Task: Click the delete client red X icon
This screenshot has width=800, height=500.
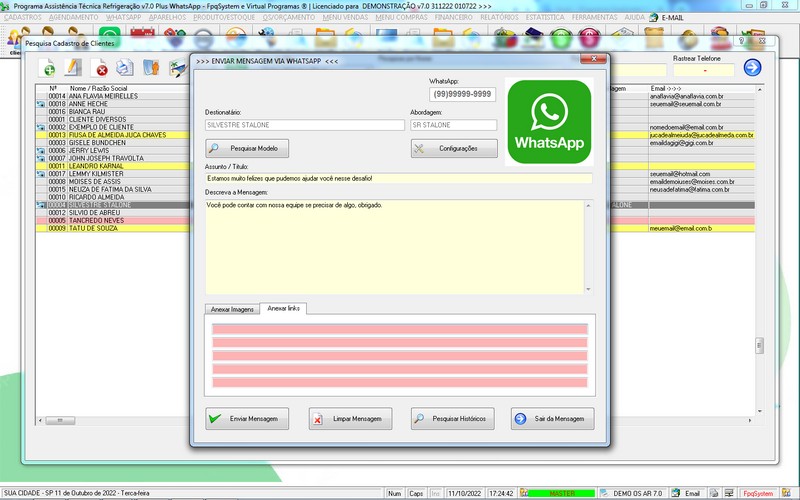Action: pos(99,67)
